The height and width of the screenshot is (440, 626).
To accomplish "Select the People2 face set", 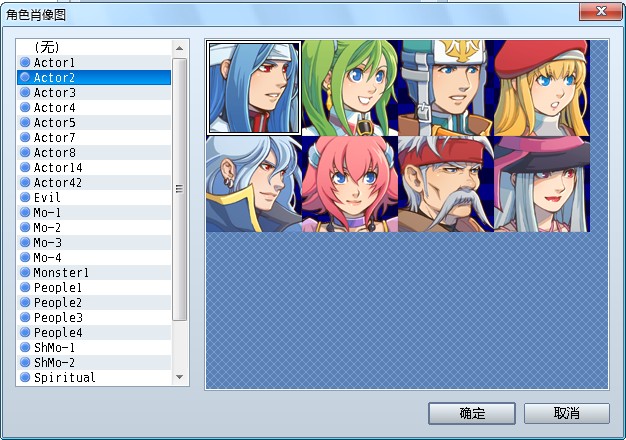I will point(94,302).
